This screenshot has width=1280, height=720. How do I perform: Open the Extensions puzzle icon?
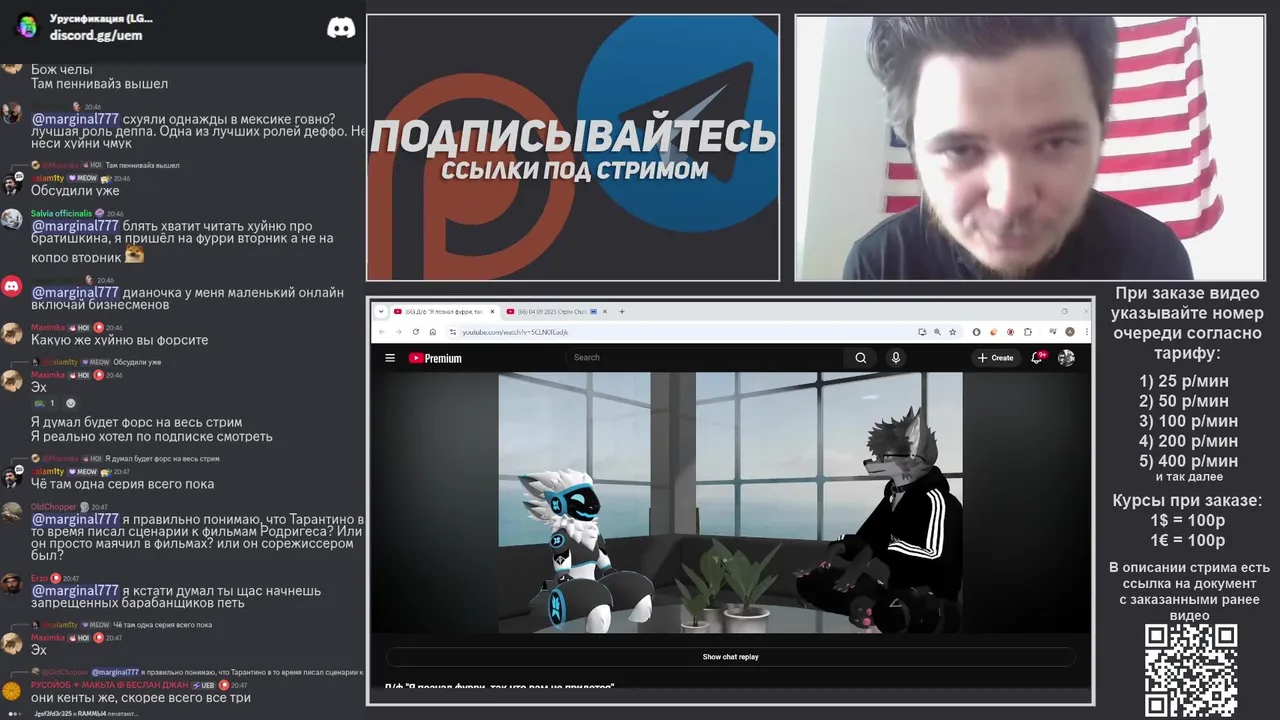1028,332
